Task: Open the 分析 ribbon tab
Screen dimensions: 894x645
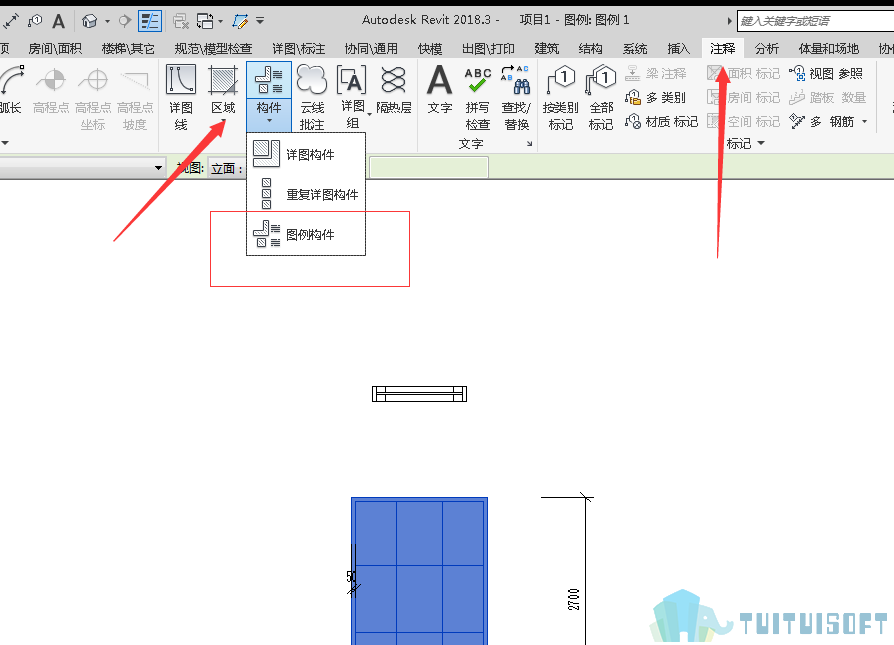Action: click(x=766, y=49)
